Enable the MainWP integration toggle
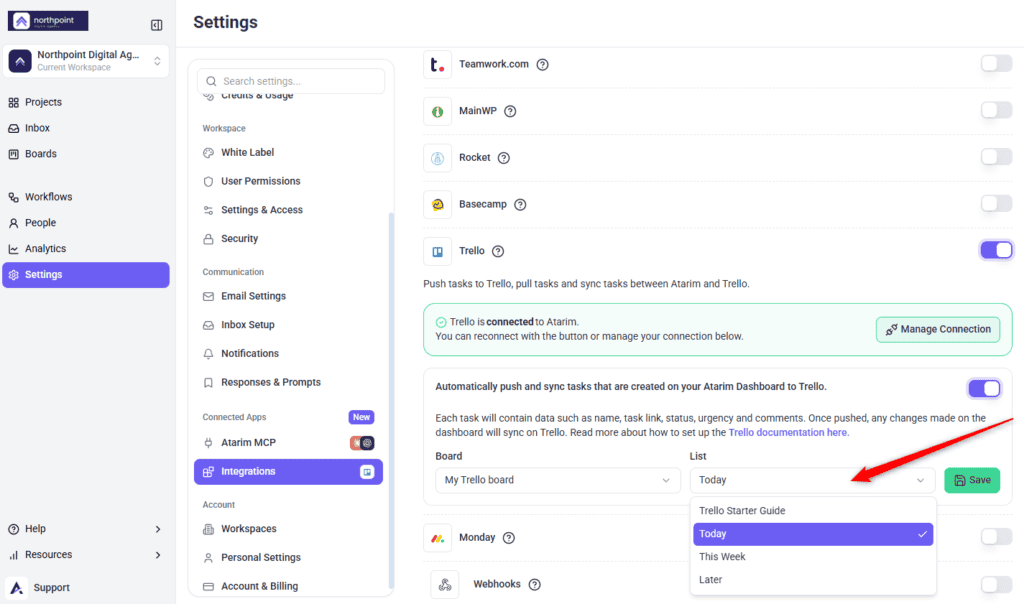This screenshot has width=1024, height=604. coord(997,110)
